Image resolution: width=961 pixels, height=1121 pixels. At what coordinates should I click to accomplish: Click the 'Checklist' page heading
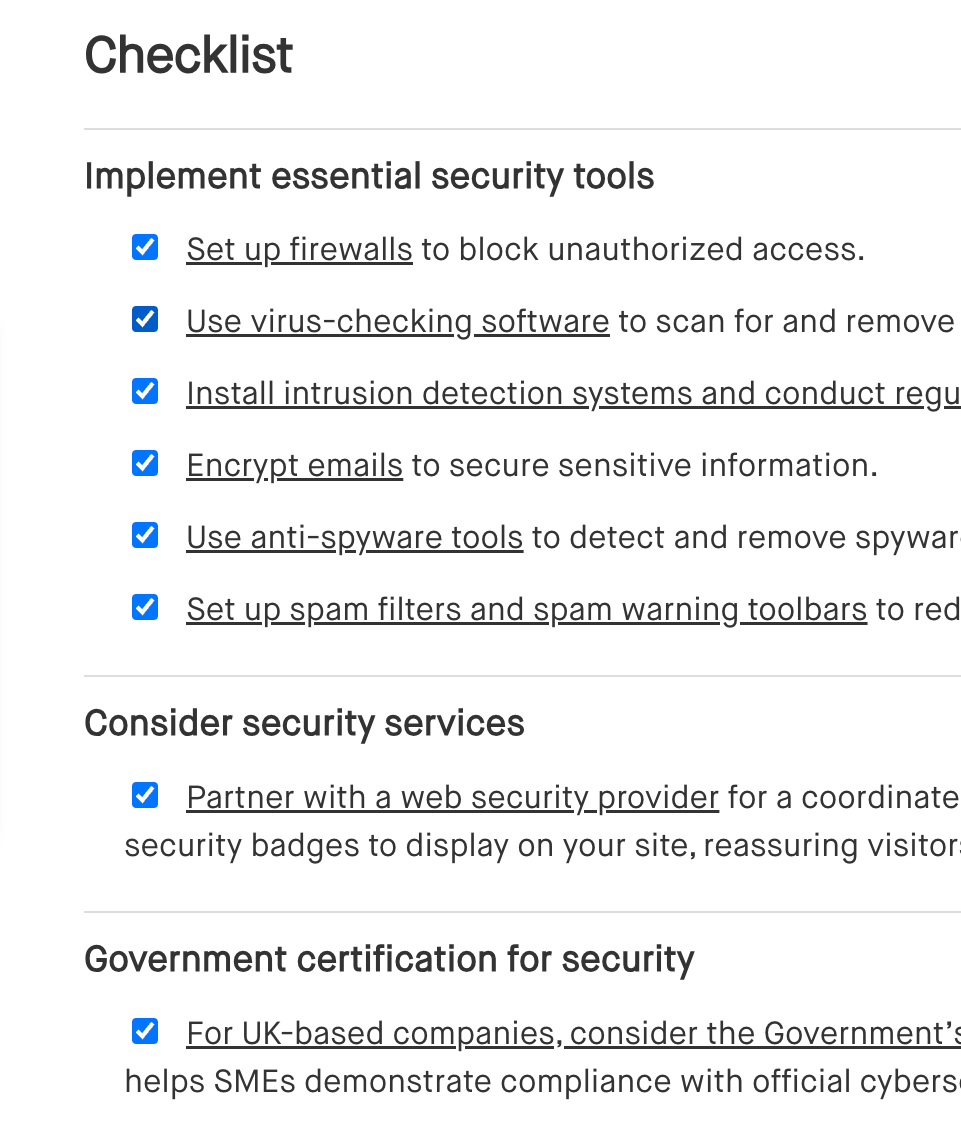point(189,54)
